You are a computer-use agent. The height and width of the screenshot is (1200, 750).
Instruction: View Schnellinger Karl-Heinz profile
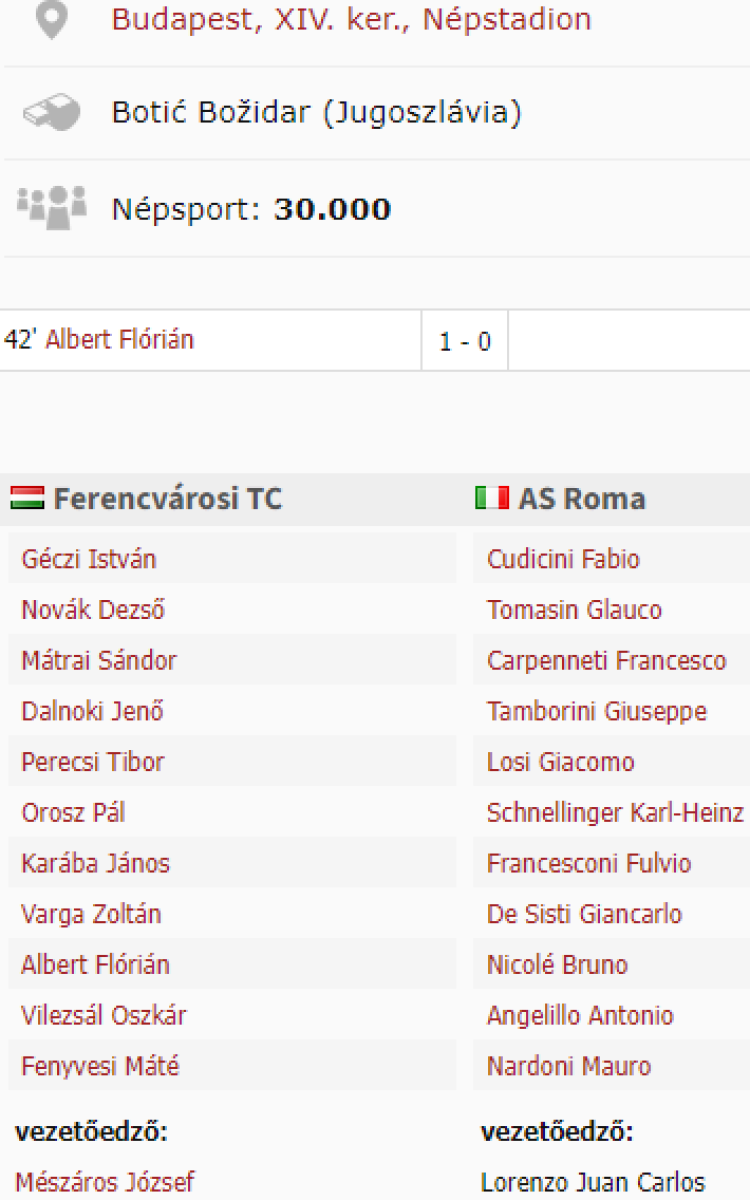pyautogui.click(x=615, y=813)
